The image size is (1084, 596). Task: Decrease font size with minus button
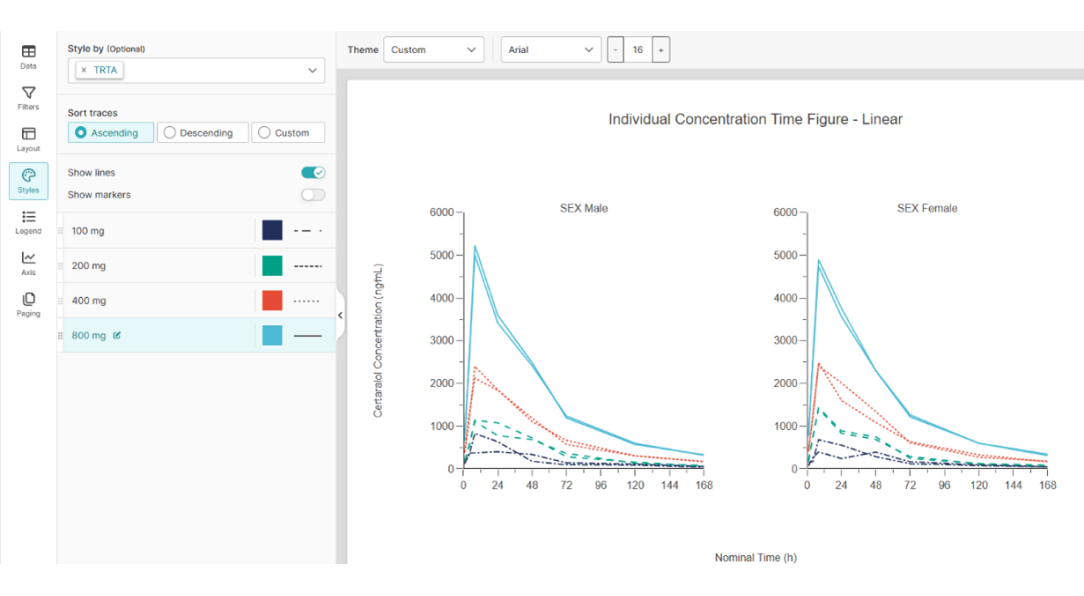tap(615, 50)
